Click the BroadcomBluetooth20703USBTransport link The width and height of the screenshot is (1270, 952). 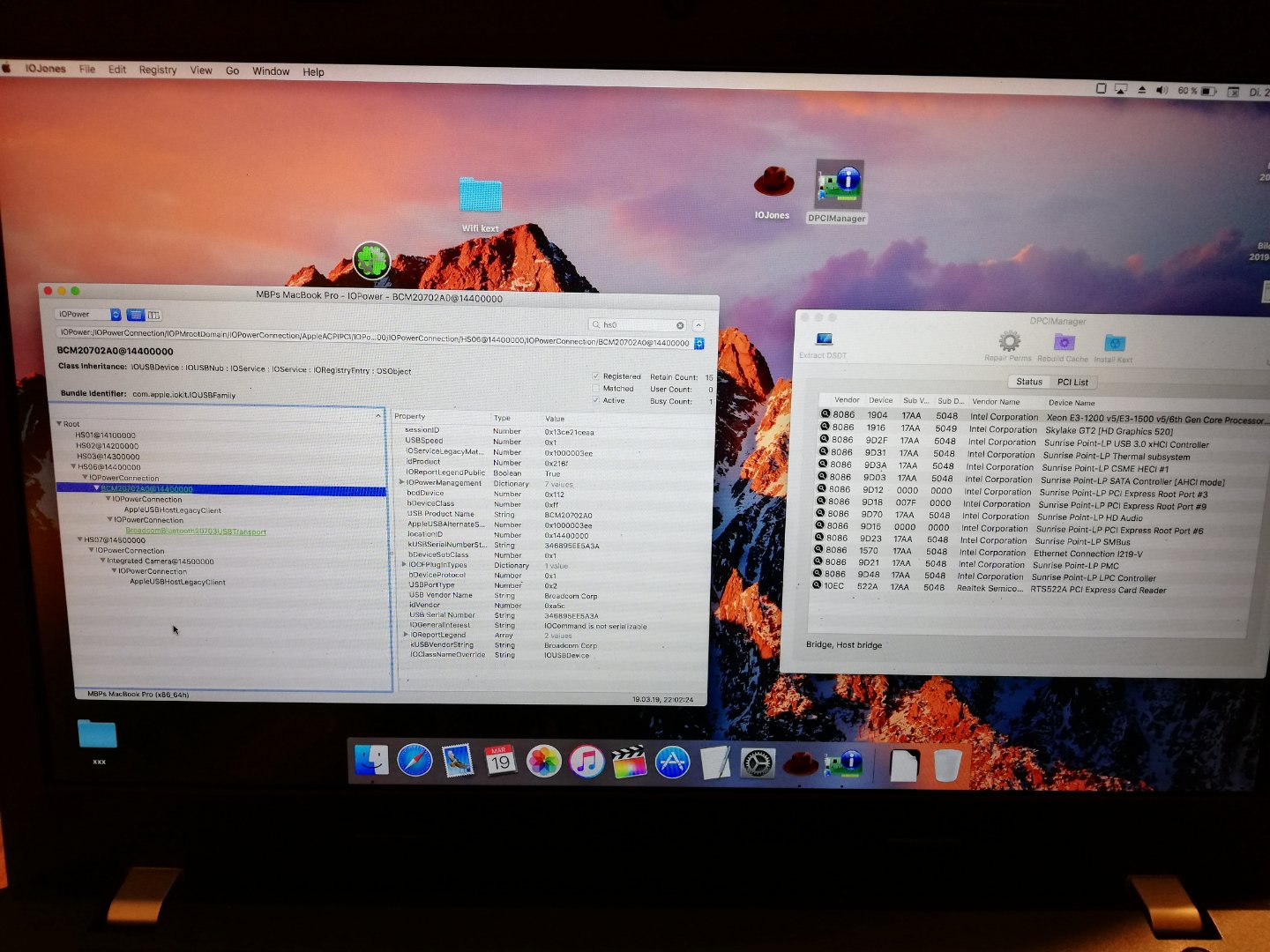[196, 531]
